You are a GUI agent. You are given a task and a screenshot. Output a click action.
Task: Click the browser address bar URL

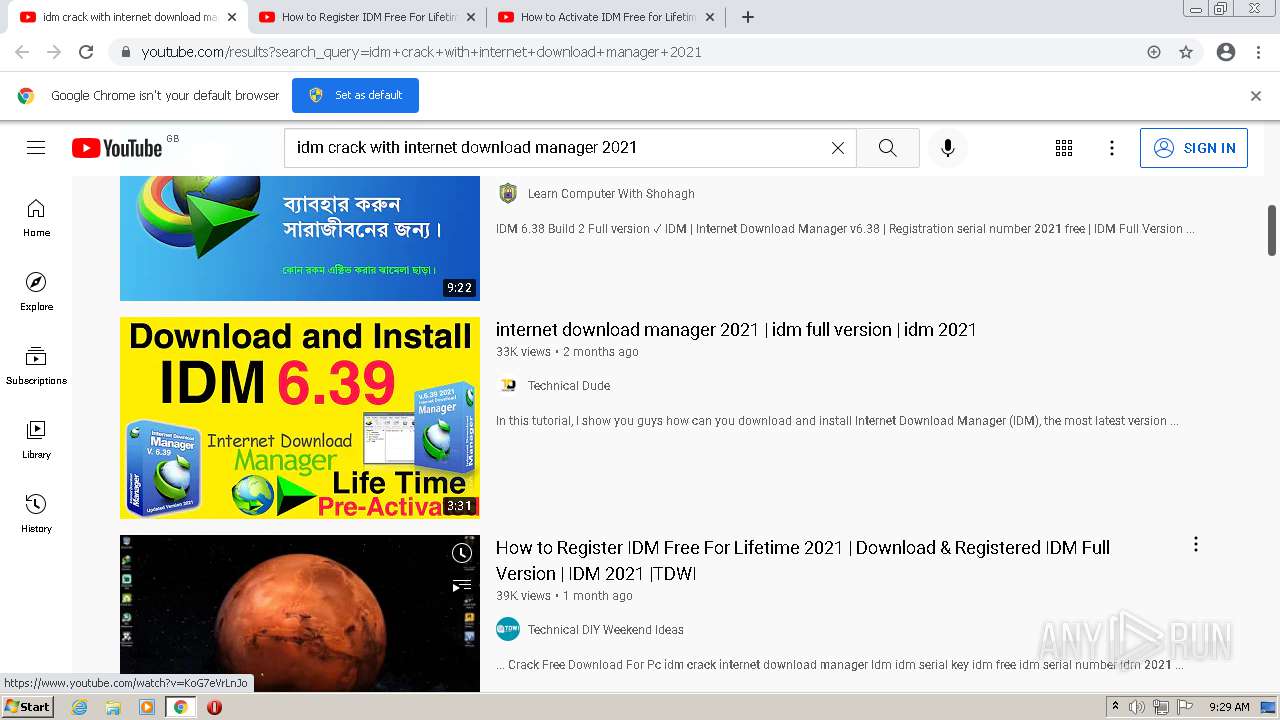tap(421, 52)
